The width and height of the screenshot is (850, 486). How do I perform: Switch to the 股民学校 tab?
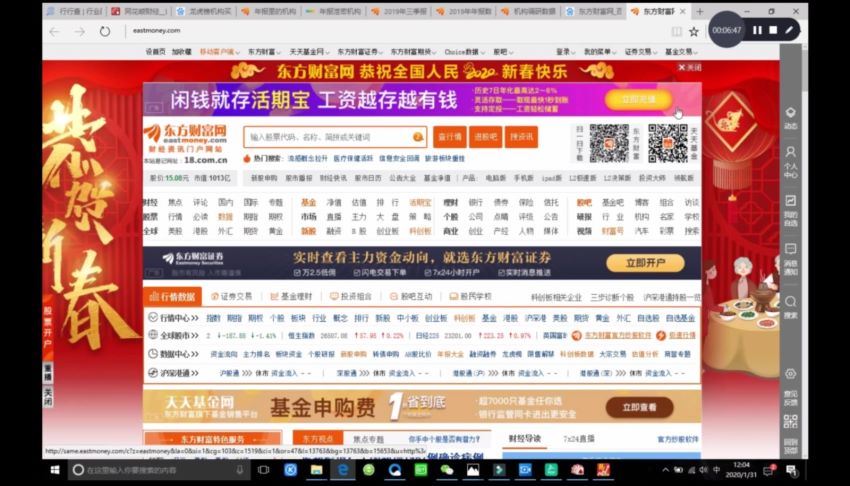click(x=471, y=296)
